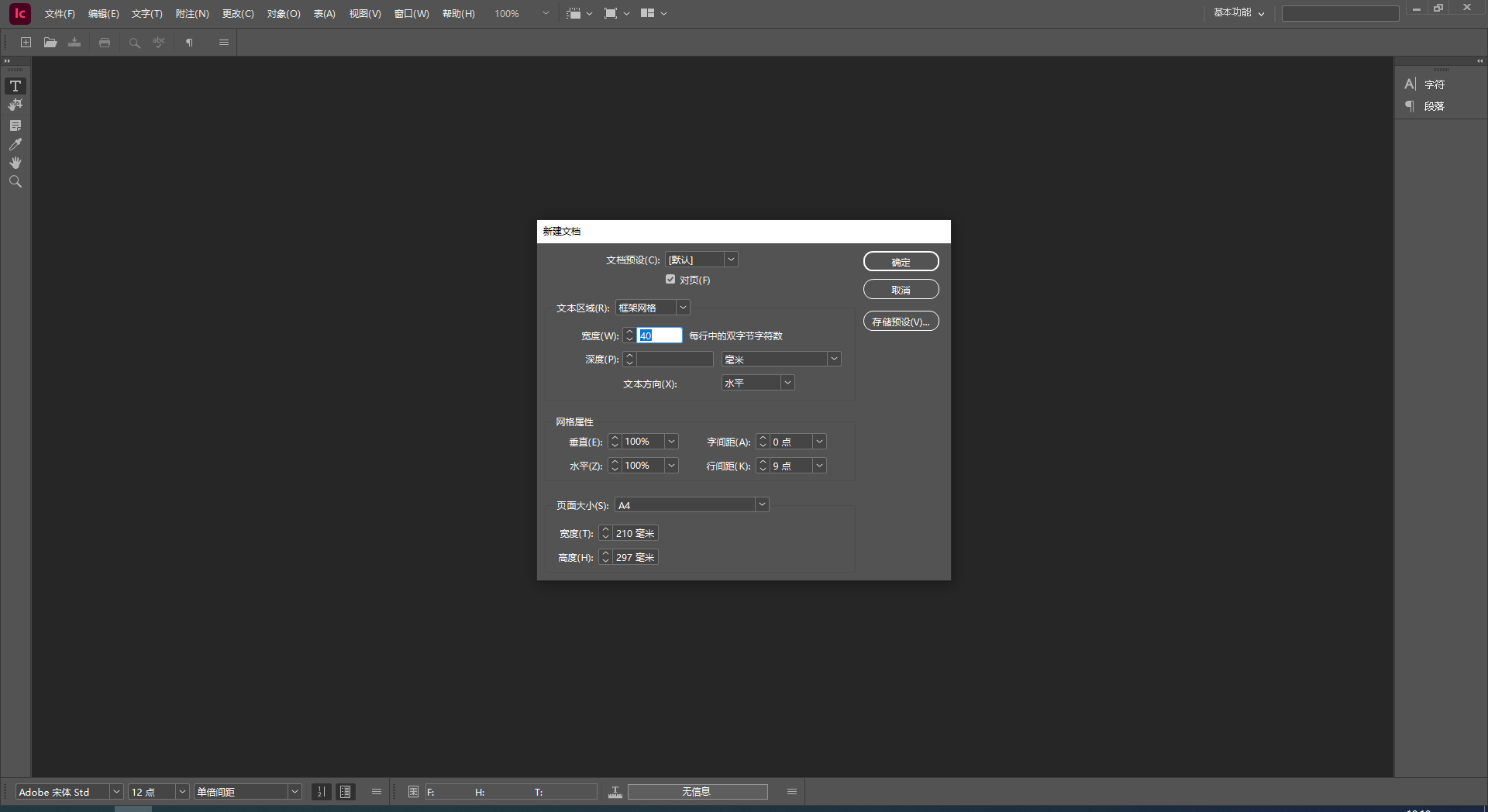1488x812 pixels.
Task: Open the command bar hamburger menu
Action: click(224, 43)
